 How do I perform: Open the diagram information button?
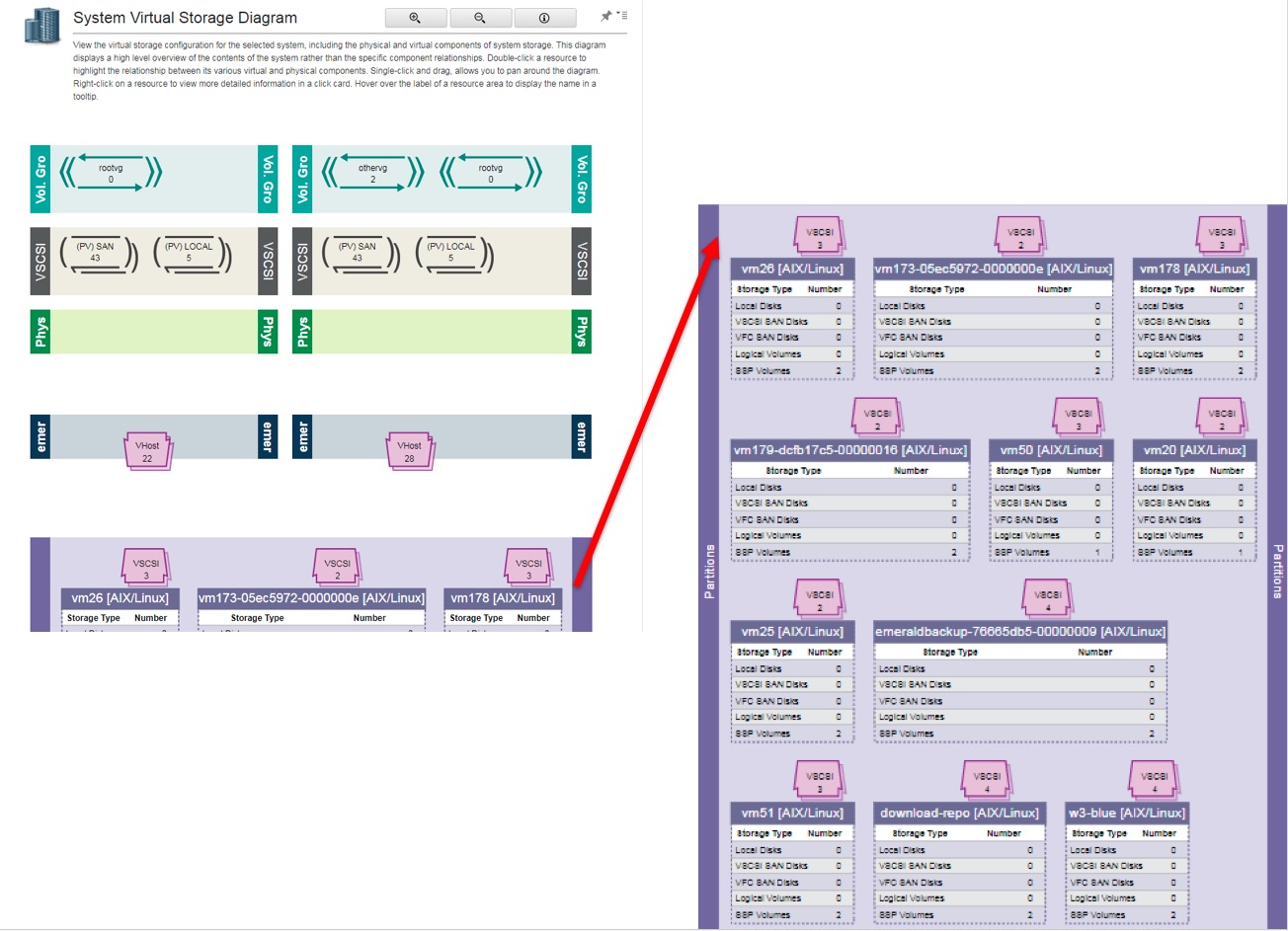point(544,18)
